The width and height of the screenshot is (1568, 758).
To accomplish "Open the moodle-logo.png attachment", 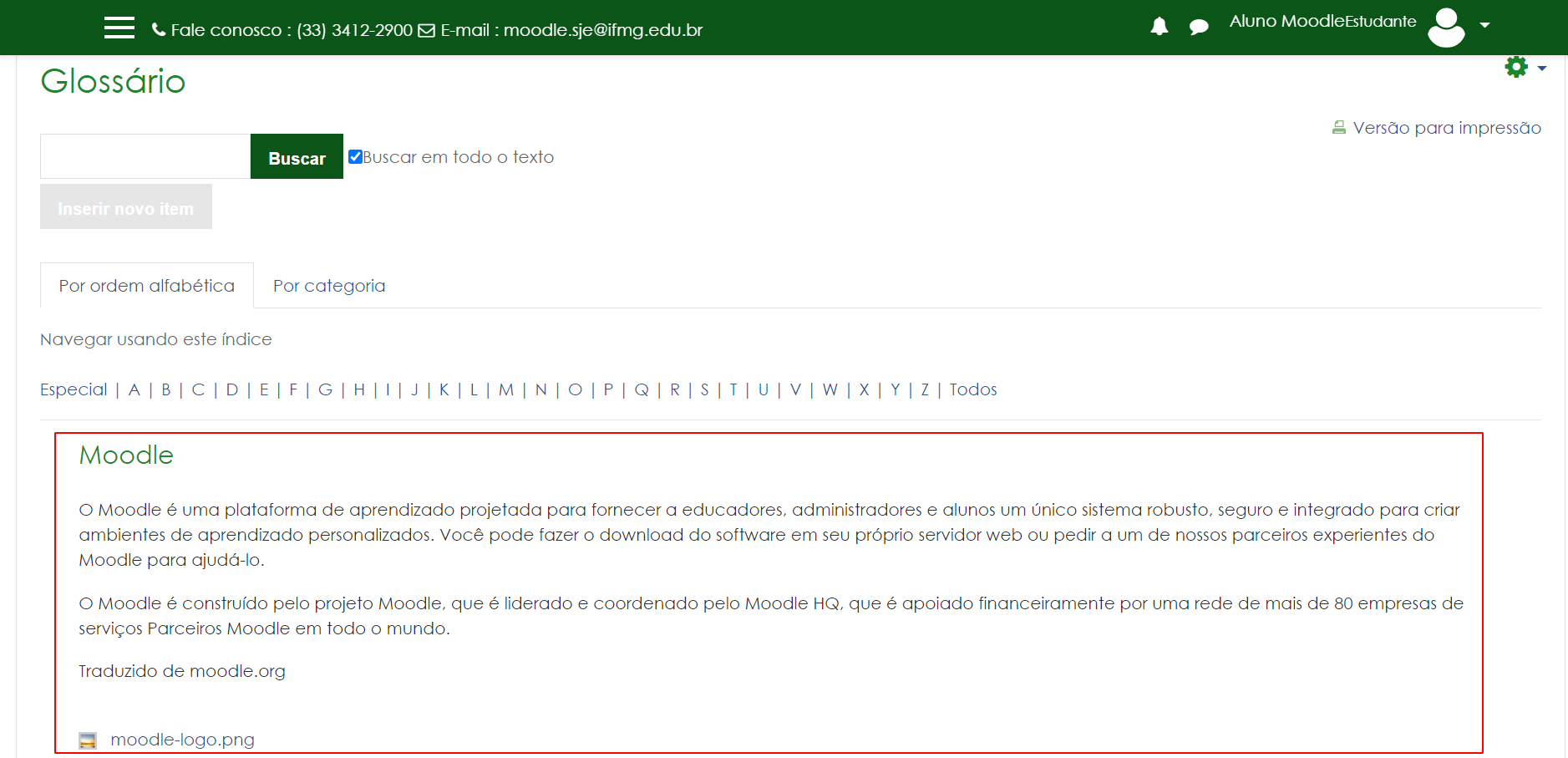I will (182, 740).
